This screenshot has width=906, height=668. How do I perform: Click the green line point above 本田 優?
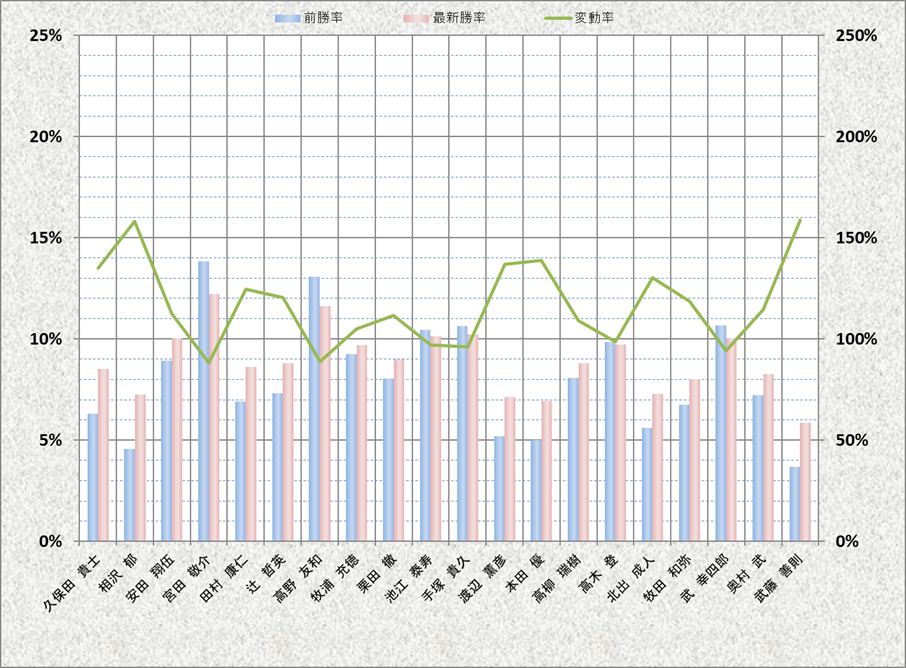point(541,261)
